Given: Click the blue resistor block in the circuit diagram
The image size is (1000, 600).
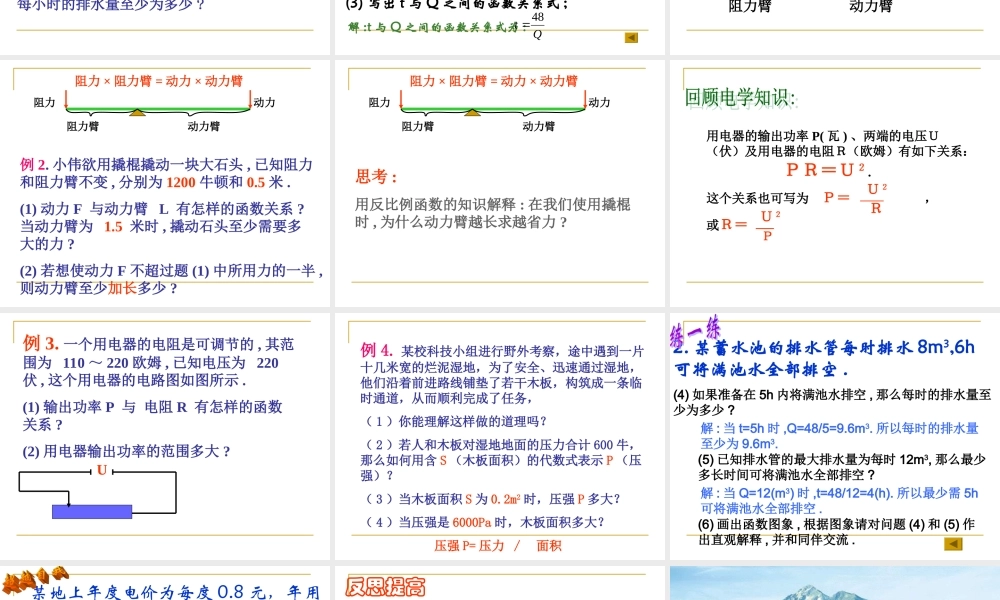Looking at the screenshot, I should pyautogui.click(x=92, y=511).
